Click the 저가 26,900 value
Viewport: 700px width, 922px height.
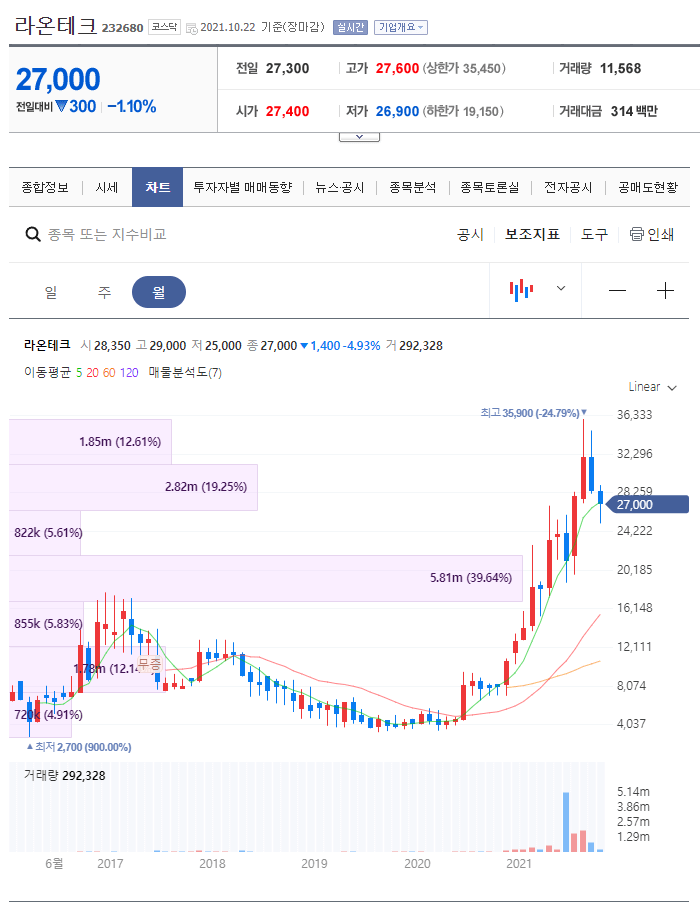(x=397, y=111)
